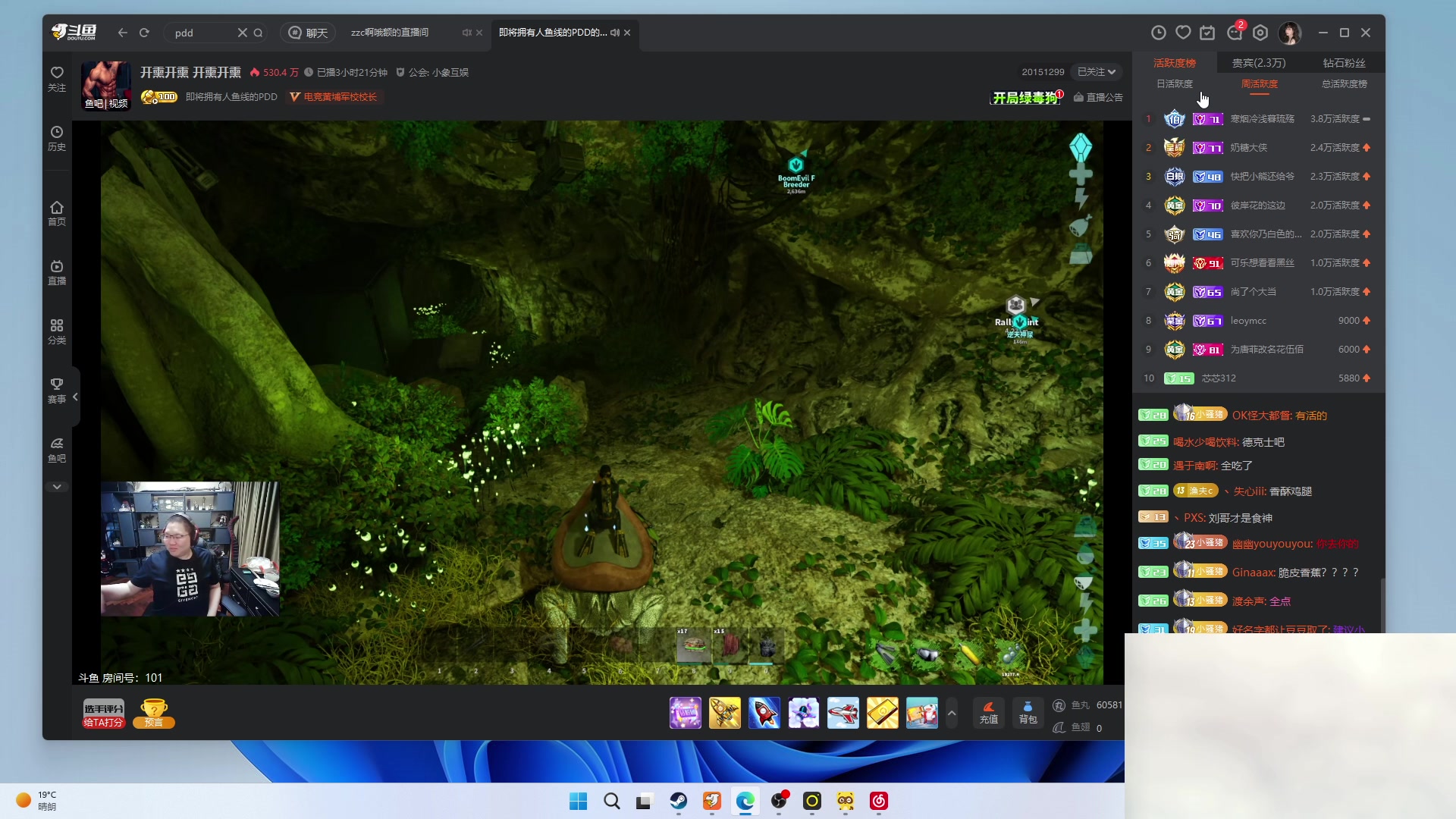Switch to the 贵宾(2.3万) tab
The image size is (1456, 819).
click(x=1259, y=63)
